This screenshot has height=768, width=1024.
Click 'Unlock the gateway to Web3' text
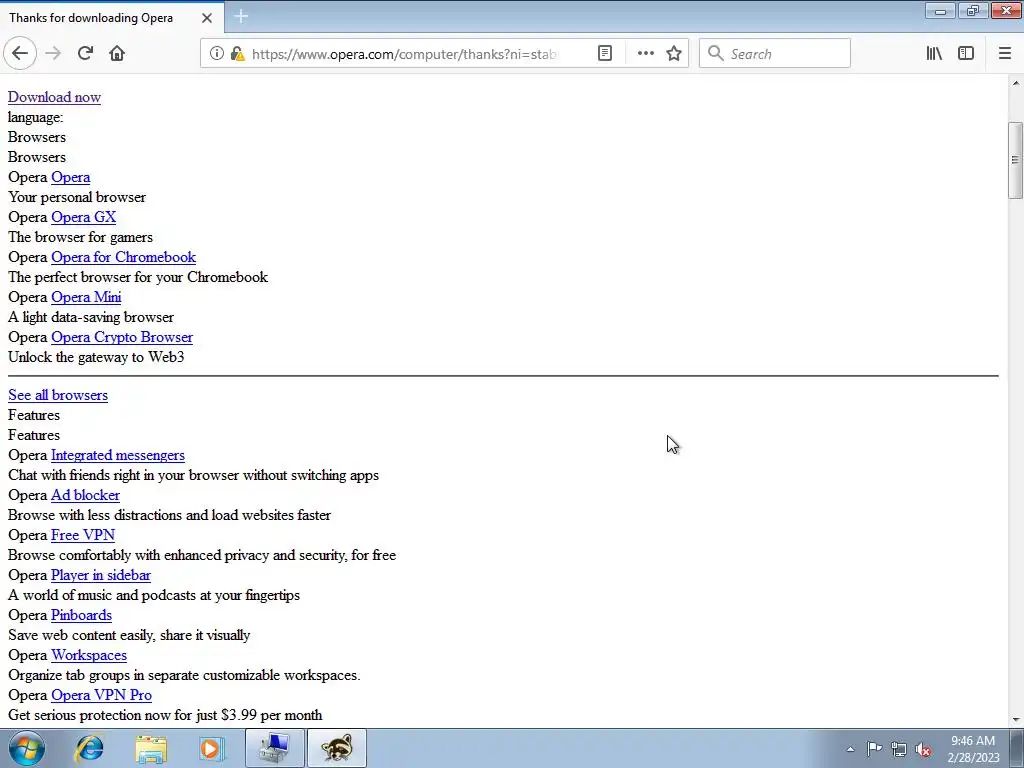[96, 357]
